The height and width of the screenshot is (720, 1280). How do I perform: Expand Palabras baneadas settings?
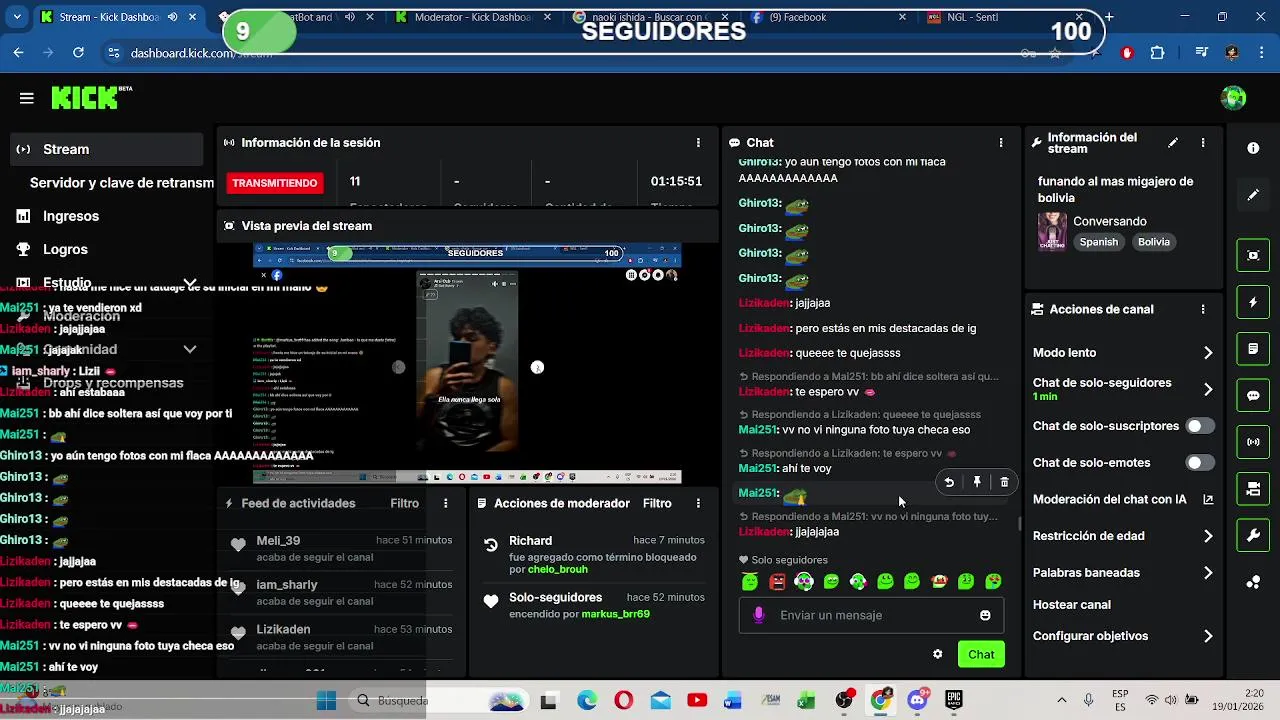point(1208,573)
